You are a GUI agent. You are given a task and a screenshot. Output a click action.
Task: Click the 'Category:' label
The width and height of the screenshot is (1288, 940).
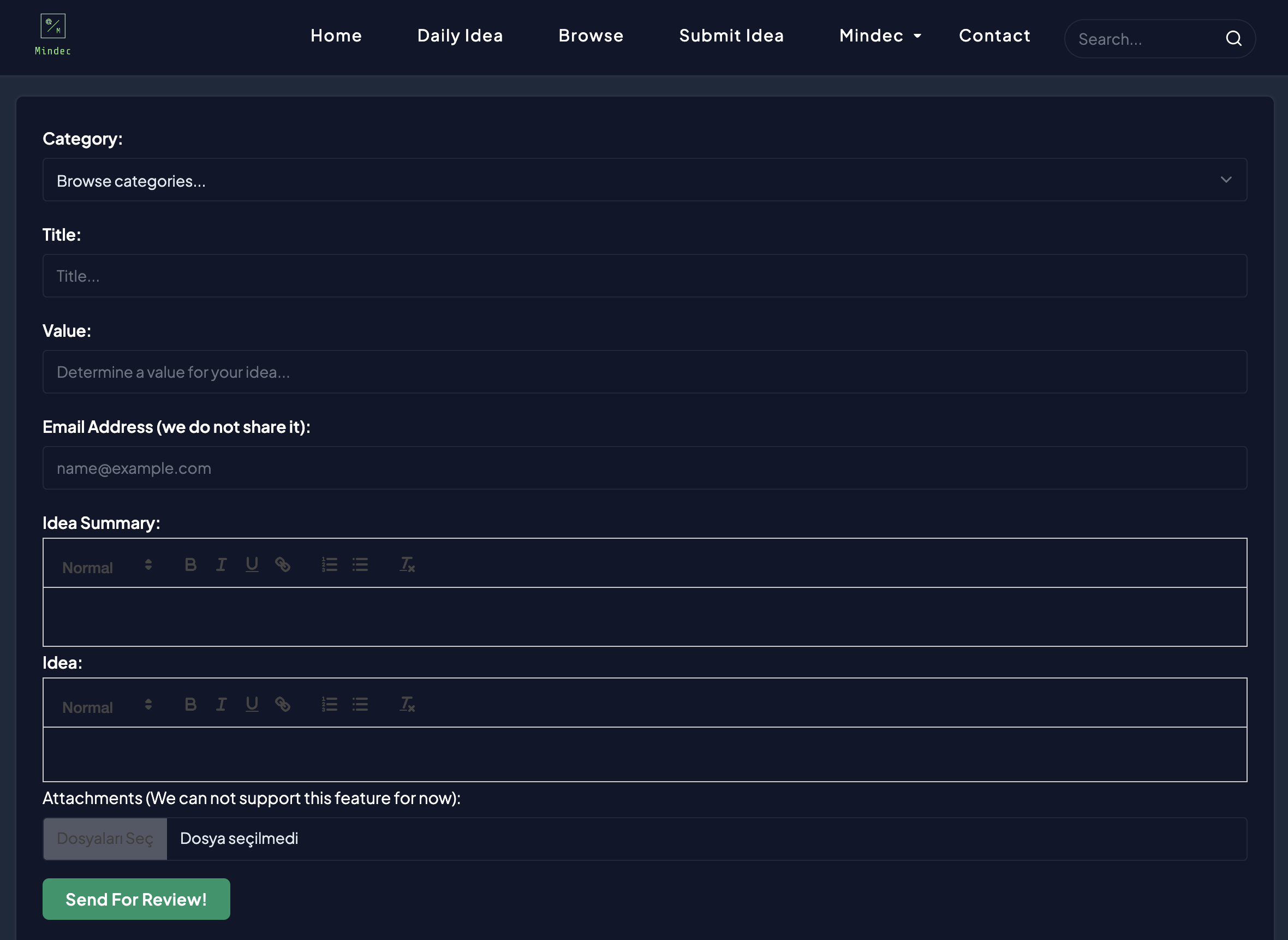point(82,139)
